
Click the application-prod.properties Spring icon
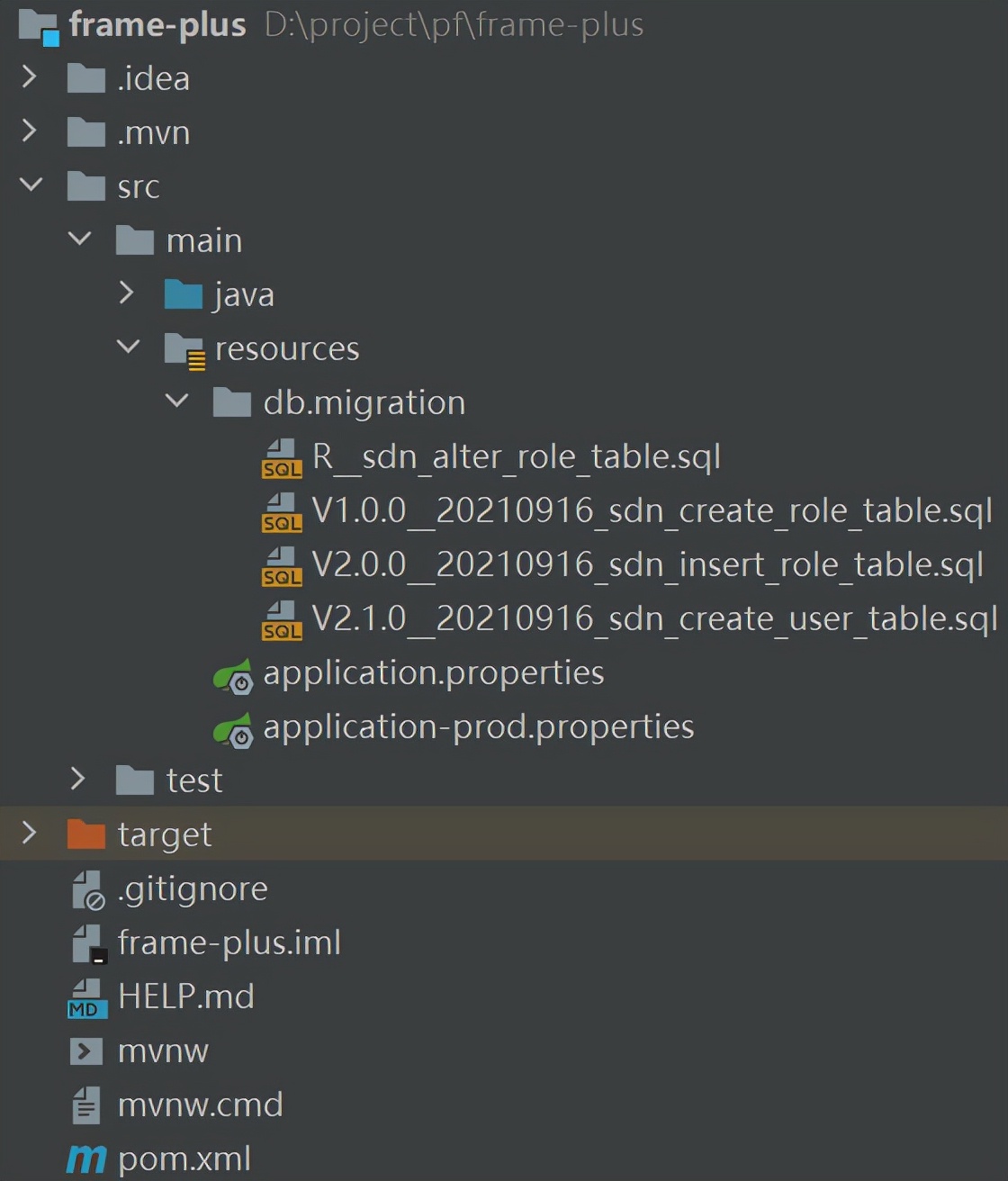coord(233,729)
